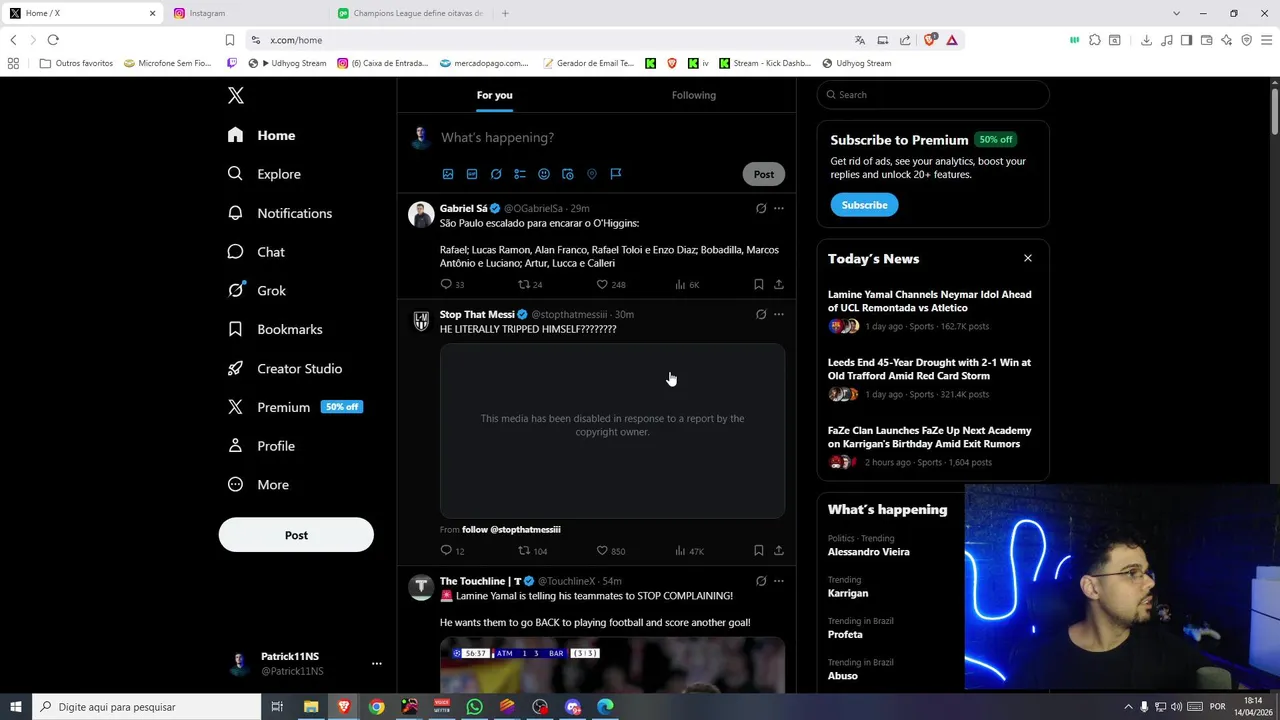Go to Profile in sidebar
The image size is (1280, 720).
[261, 446]
